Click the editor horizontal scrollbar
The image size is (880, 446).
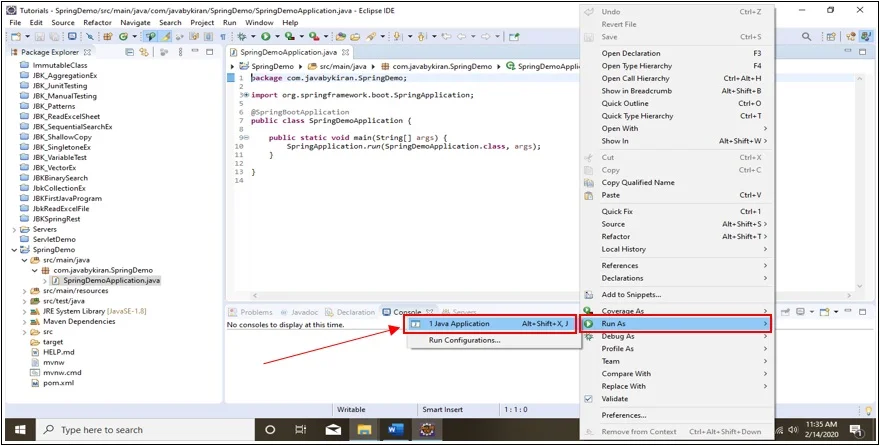pyautogui.click(x=415, y=295)
